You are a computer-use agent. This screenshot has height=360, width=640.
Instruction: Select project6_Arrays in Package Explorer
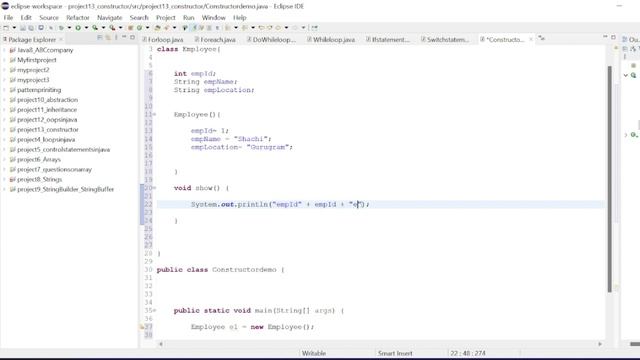point(39,160)
